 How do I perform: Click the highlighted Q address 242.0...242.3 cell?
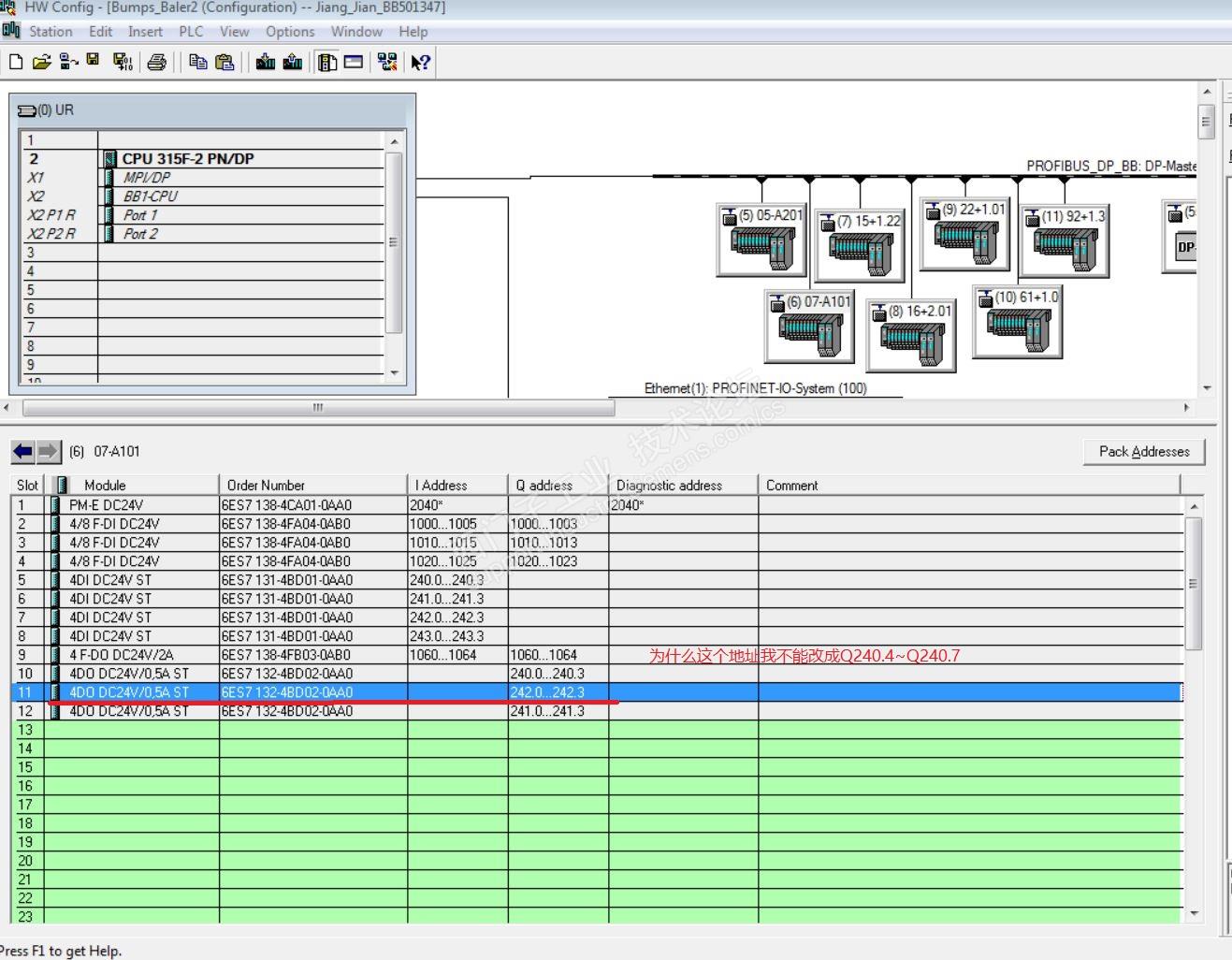point(558,692)
